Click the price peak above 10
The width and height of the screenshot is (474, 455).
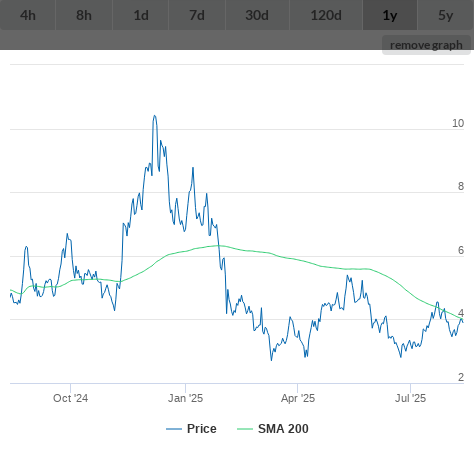[154, 116]
